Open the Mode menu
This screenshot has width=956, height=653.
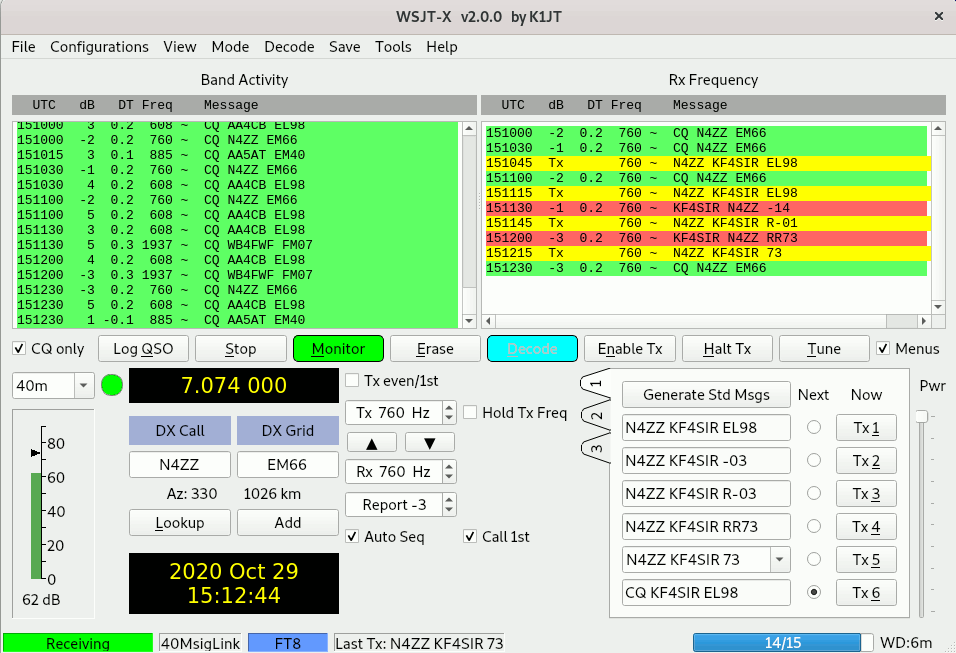pos(230,47)
